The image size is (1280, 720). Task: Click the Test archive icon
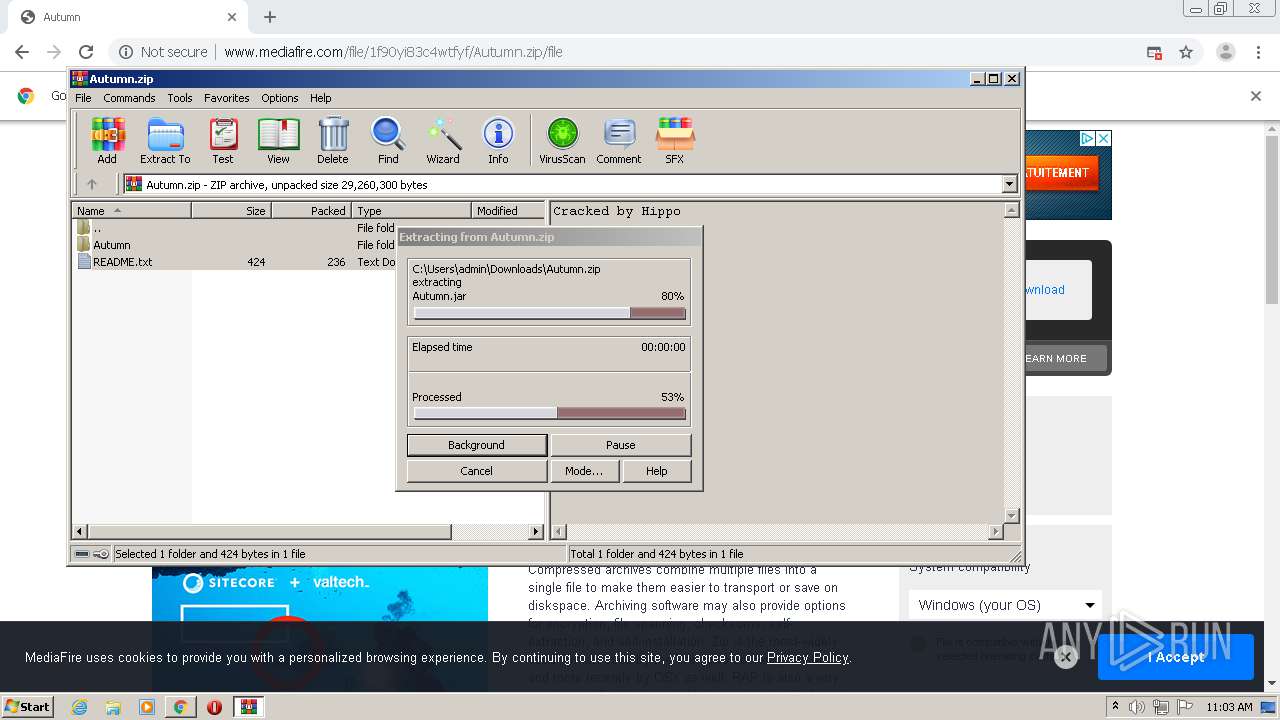tap(223, 140)
